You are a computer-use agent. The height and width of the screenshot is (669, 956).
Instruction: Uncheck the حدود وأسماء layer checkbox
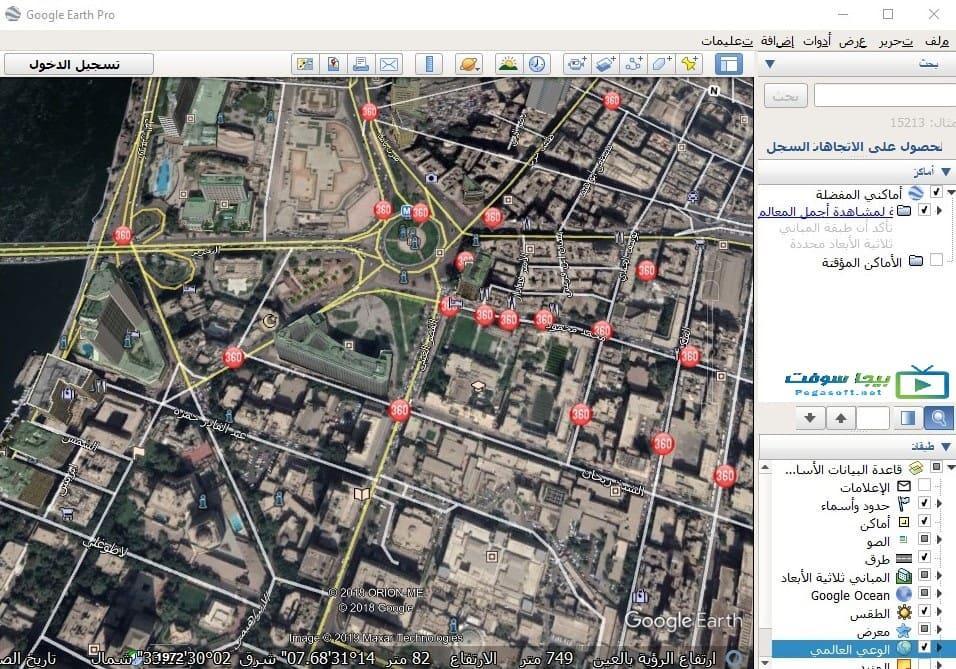click(x=924, y=503)
